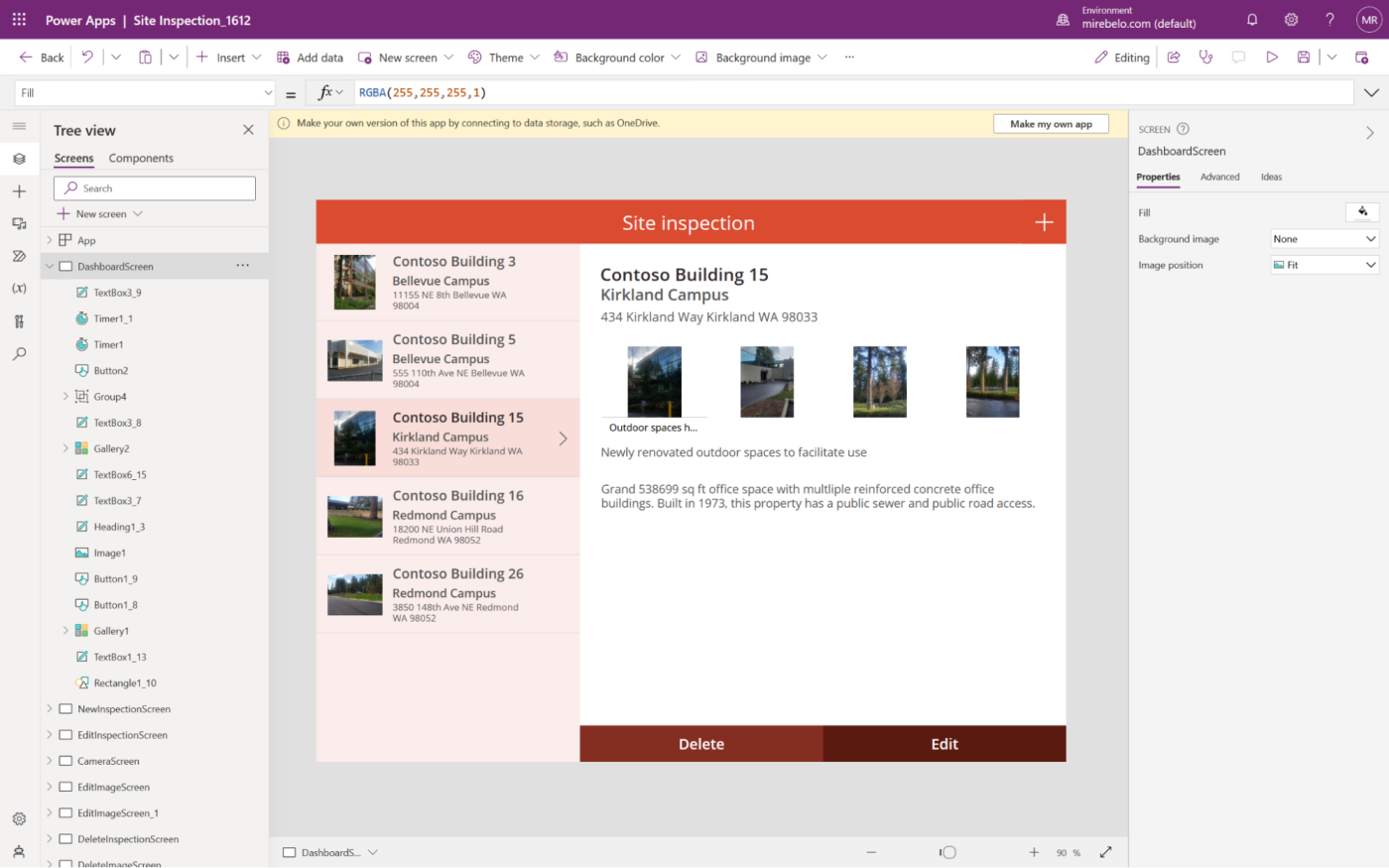Click the Delete button in app

tap(701, 744)
